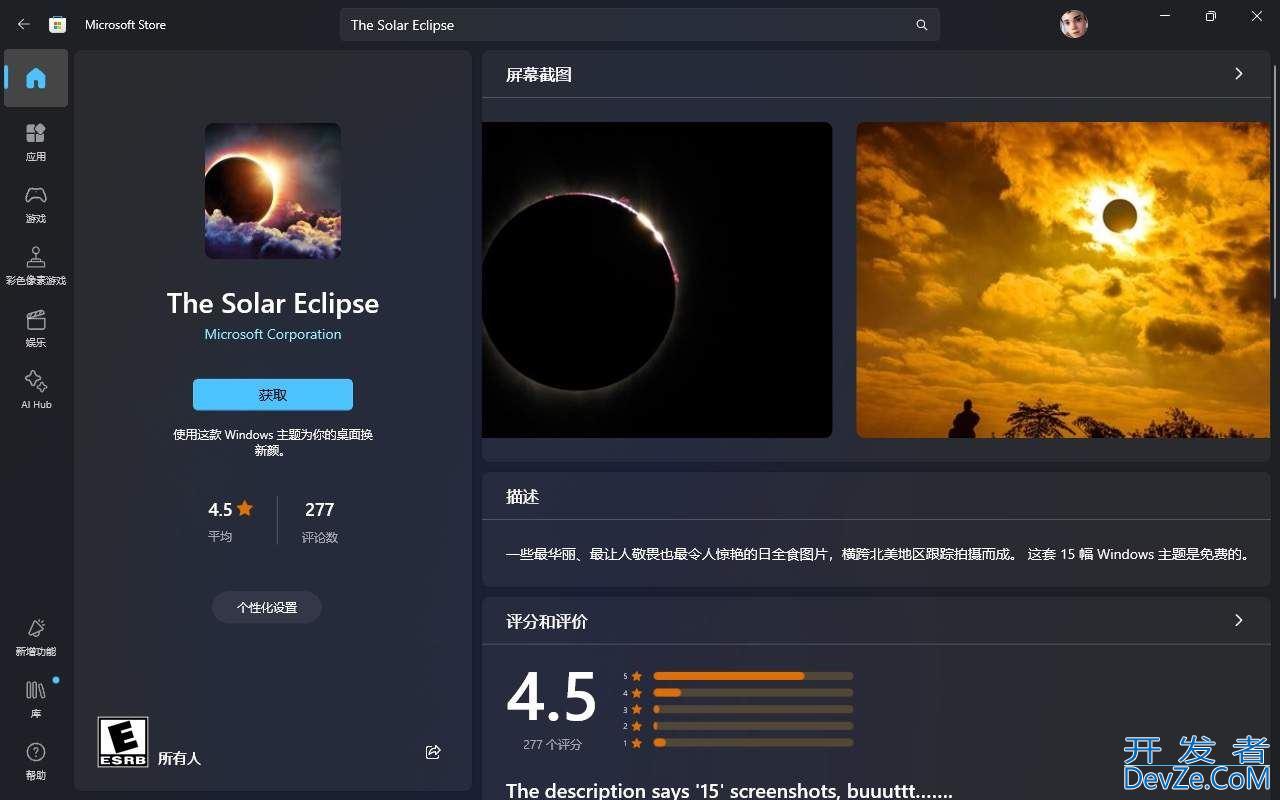Open 新增功能 (What's new)

(36, 637)
